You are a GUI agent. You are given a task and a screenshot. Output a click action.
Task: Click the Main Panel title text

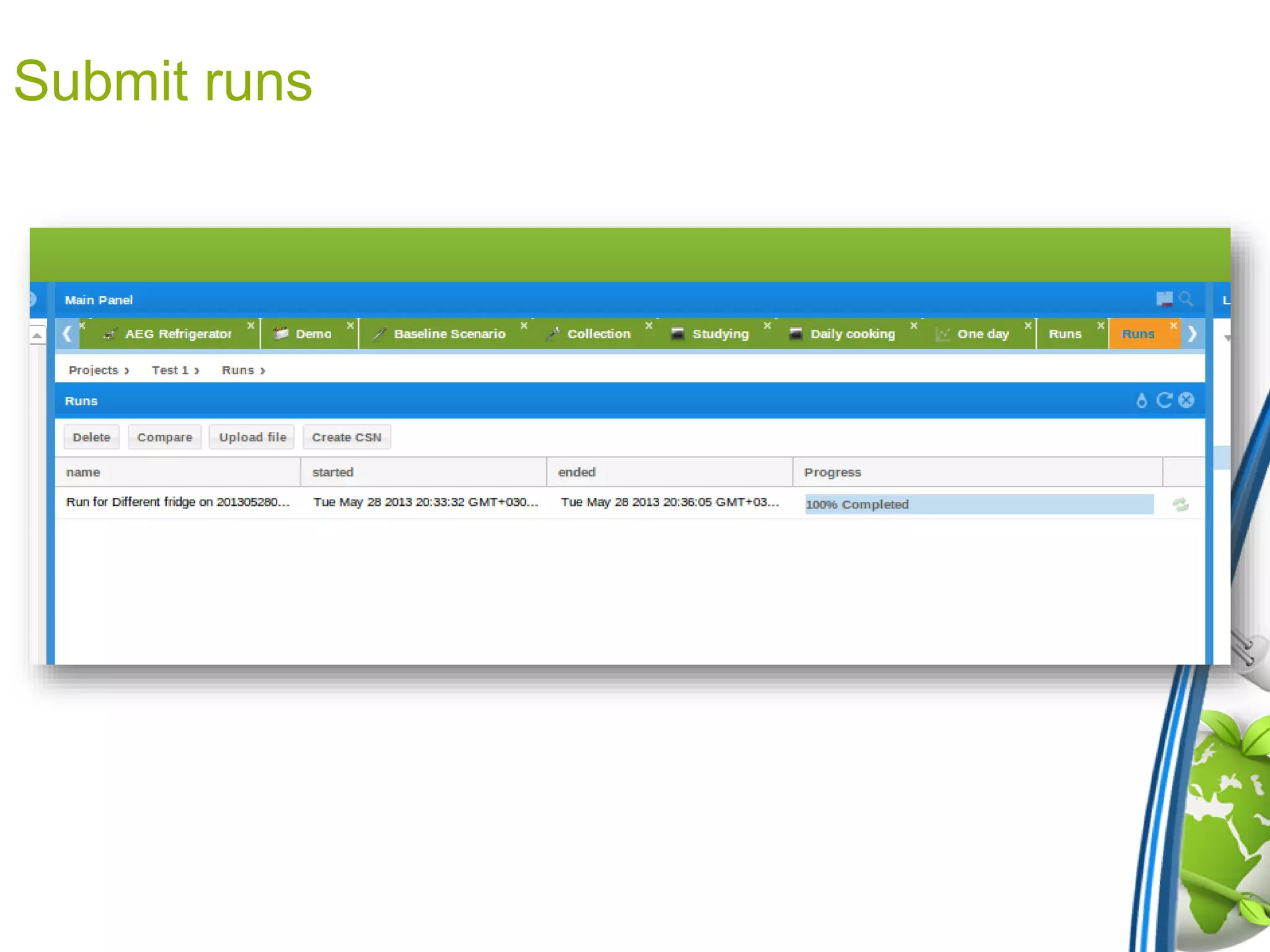tap(99, 300)
